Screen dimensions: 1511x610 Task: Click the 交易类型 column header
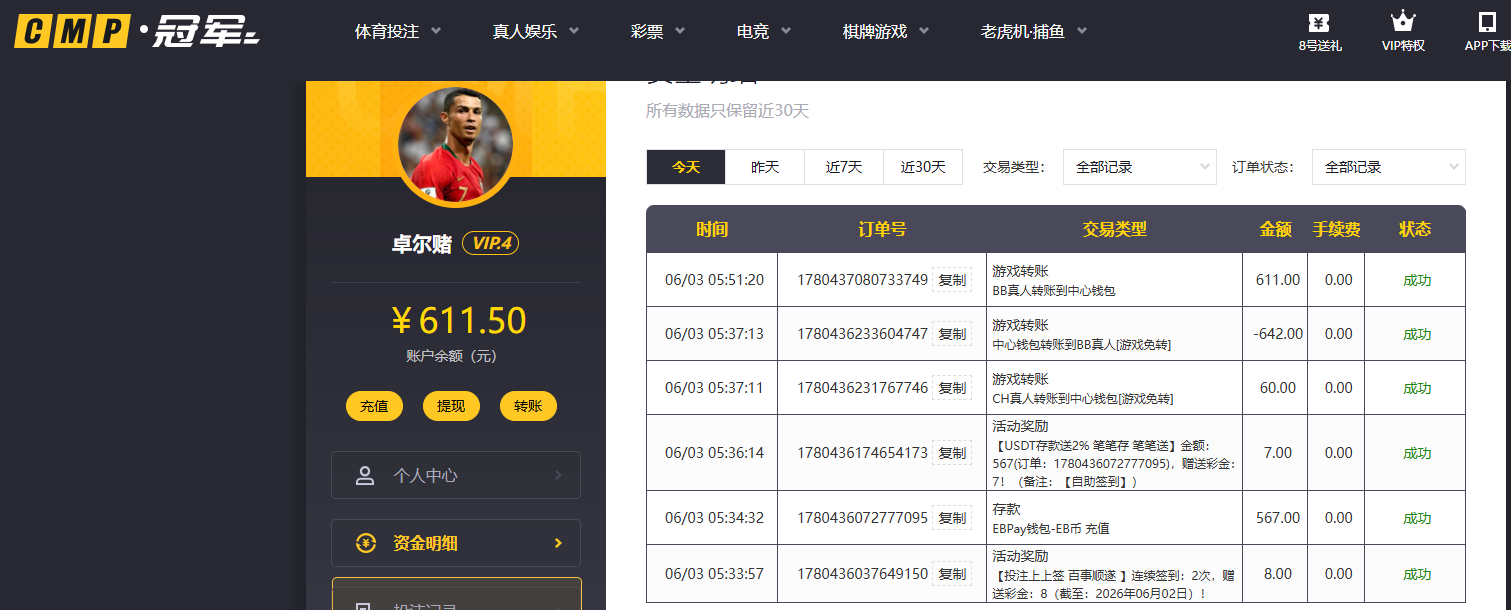(x=1114, y=229)
